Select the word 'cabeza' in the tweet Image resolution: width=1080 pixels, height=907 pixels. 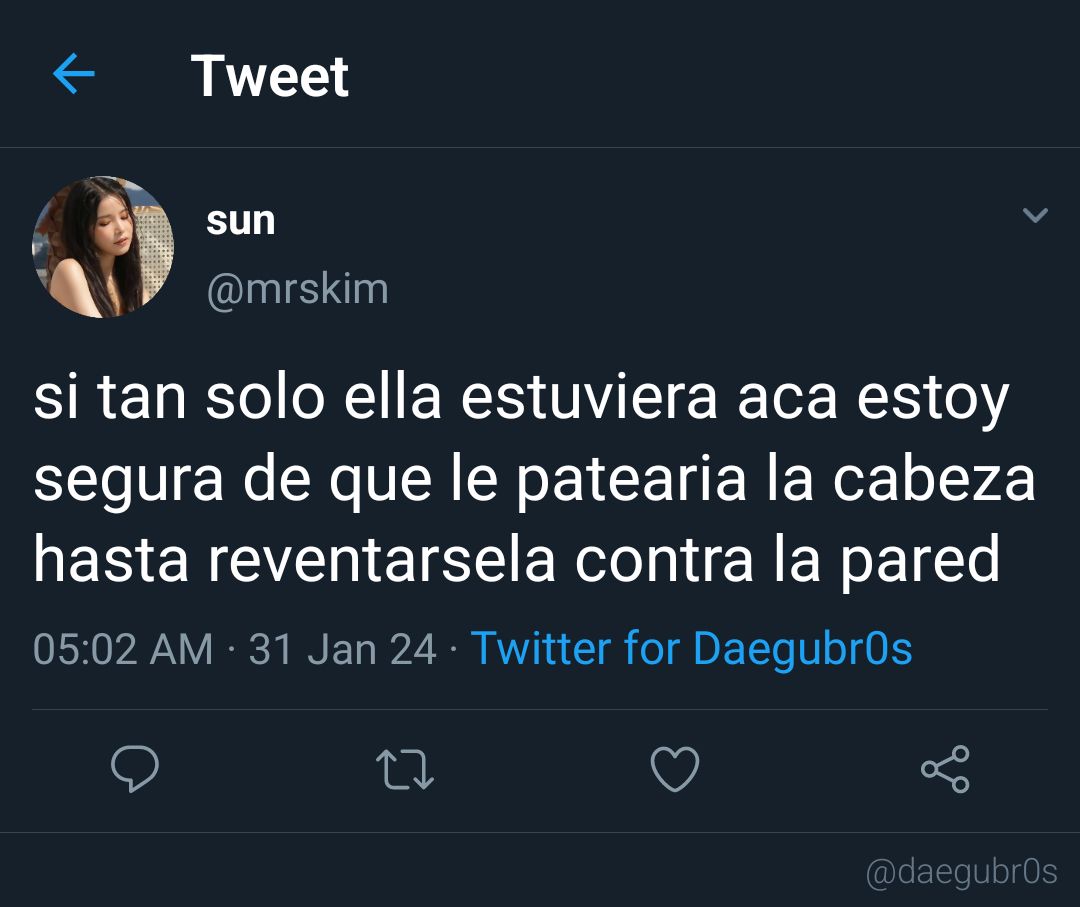click(x=934, y=479)
